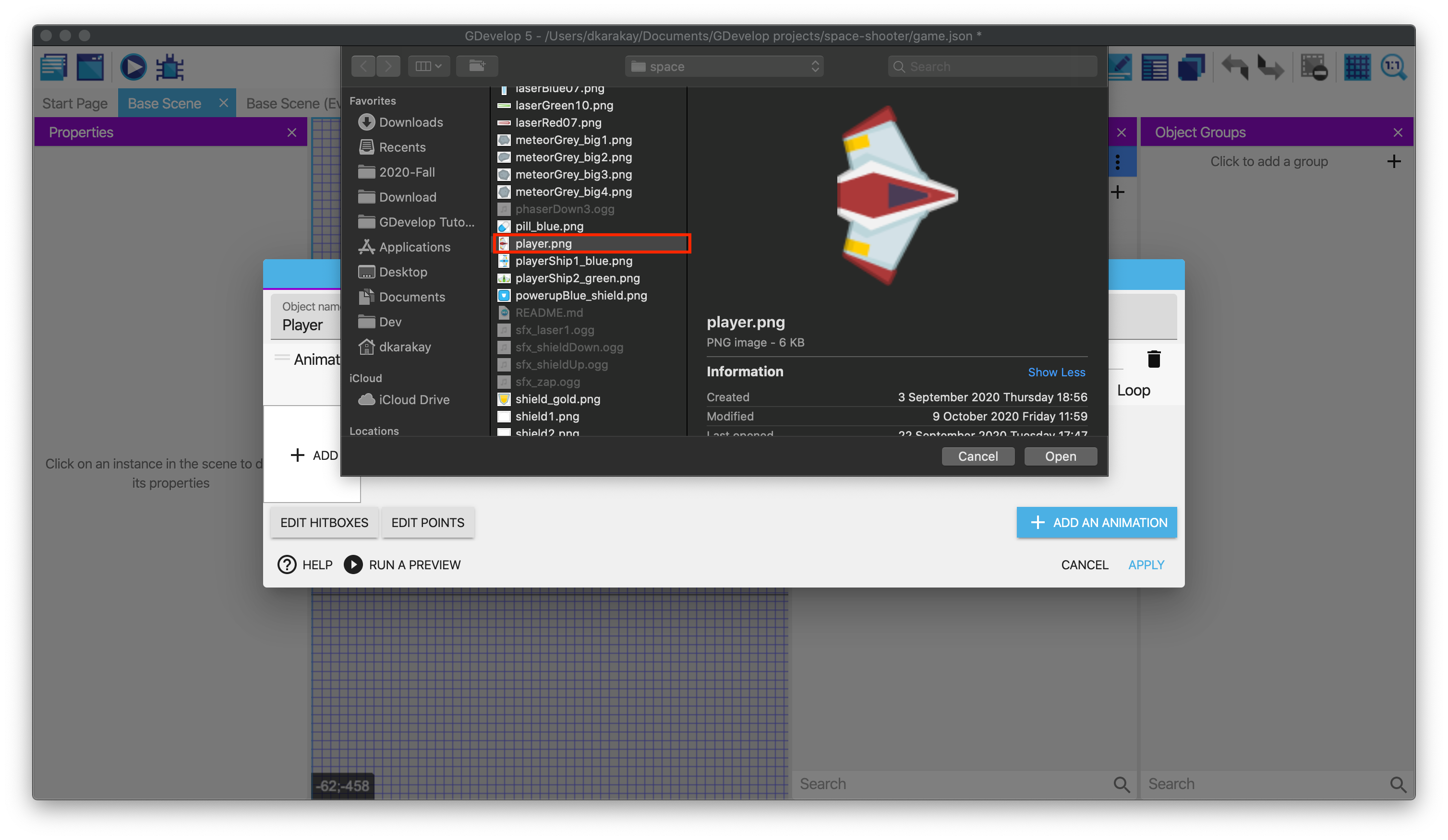
Task: Click Show Less to collapse file information
Action: 1056,372
